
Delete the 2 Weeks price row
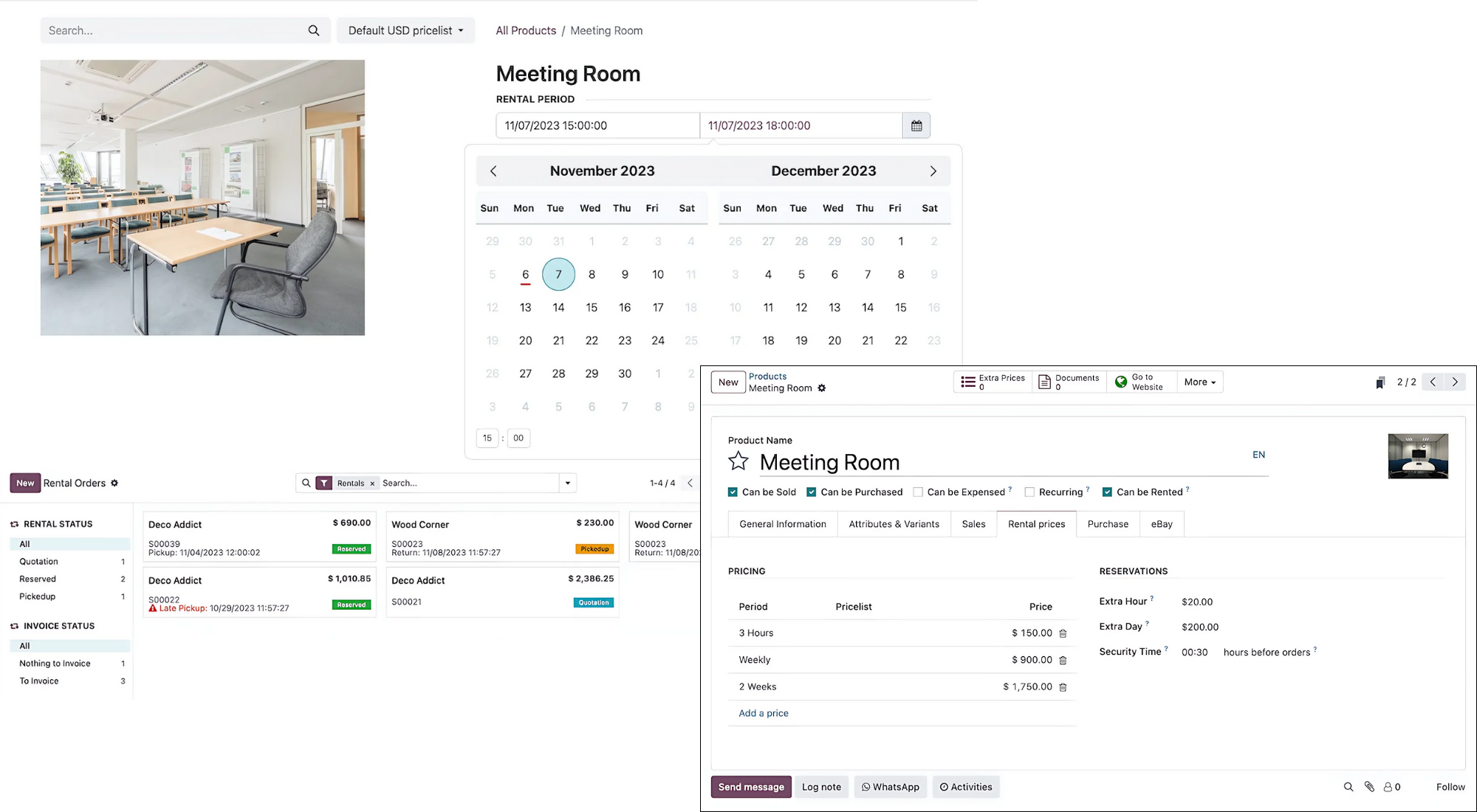tap(1063, 687)
